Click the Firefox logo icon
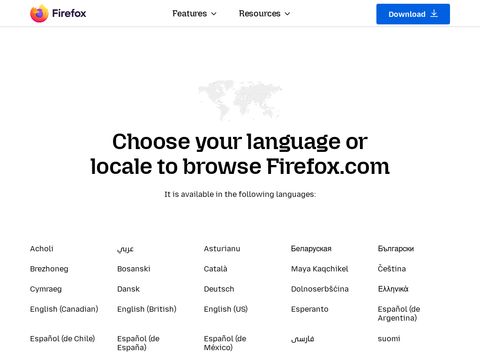Screen dimensions: 480x360 [x=39, y=13]
